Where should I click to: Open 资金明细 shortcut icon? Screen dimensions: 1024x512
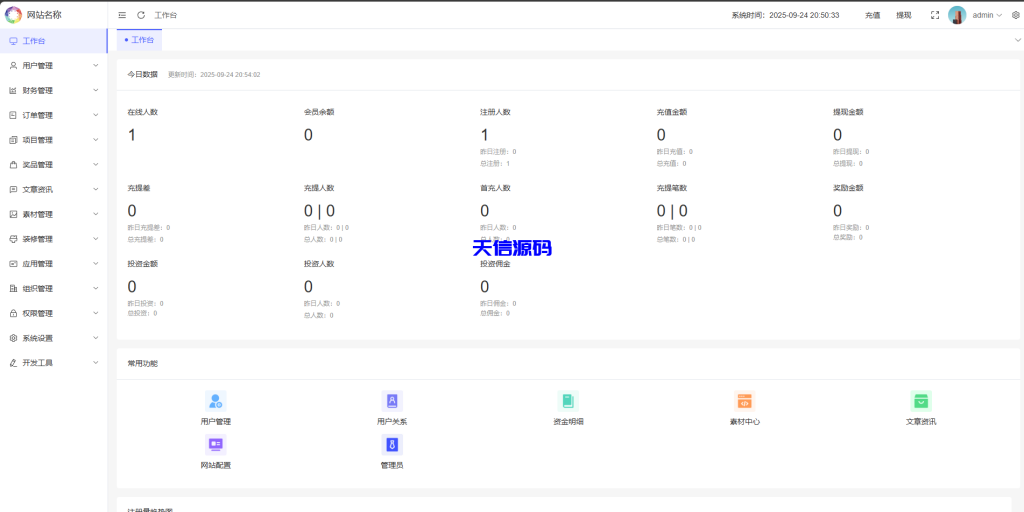[x=568, y=401]
